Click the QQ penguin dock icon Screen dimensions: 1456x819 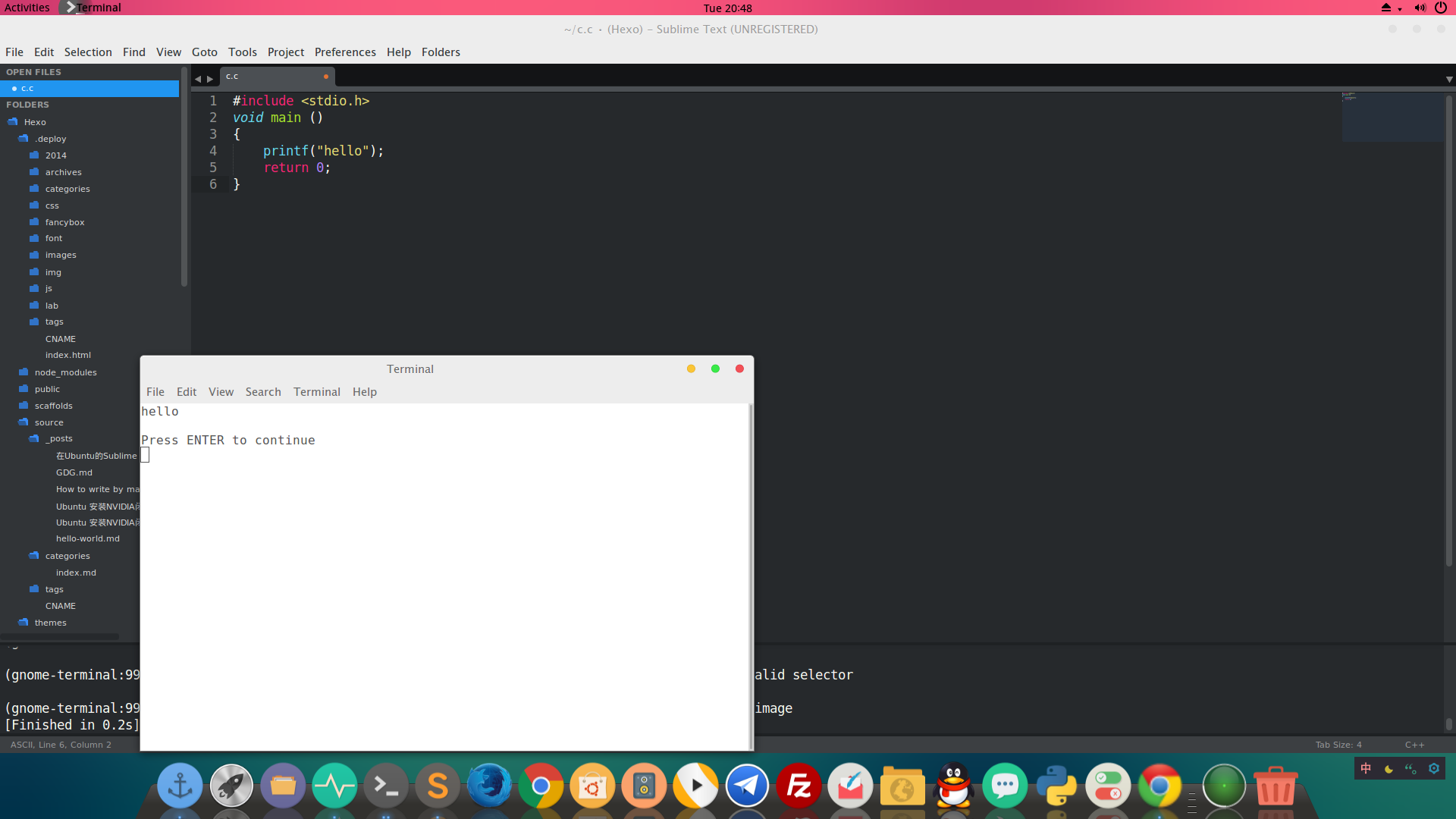coord(953,786)
